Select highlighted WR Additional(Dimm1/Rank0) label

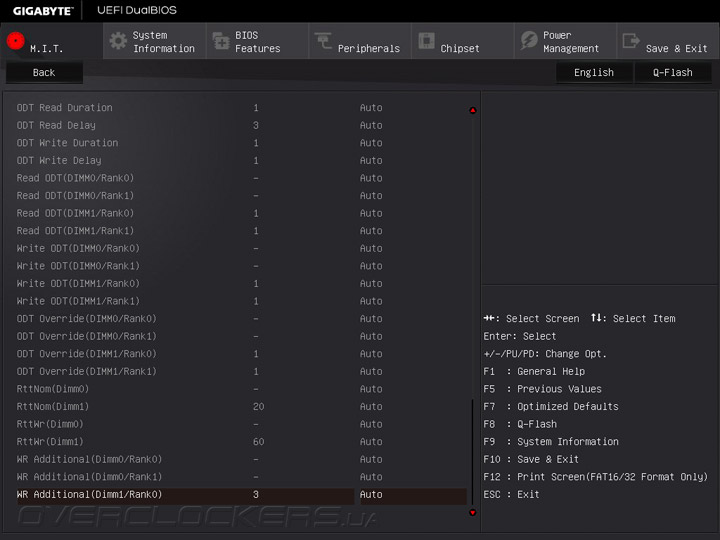[90, 494]
